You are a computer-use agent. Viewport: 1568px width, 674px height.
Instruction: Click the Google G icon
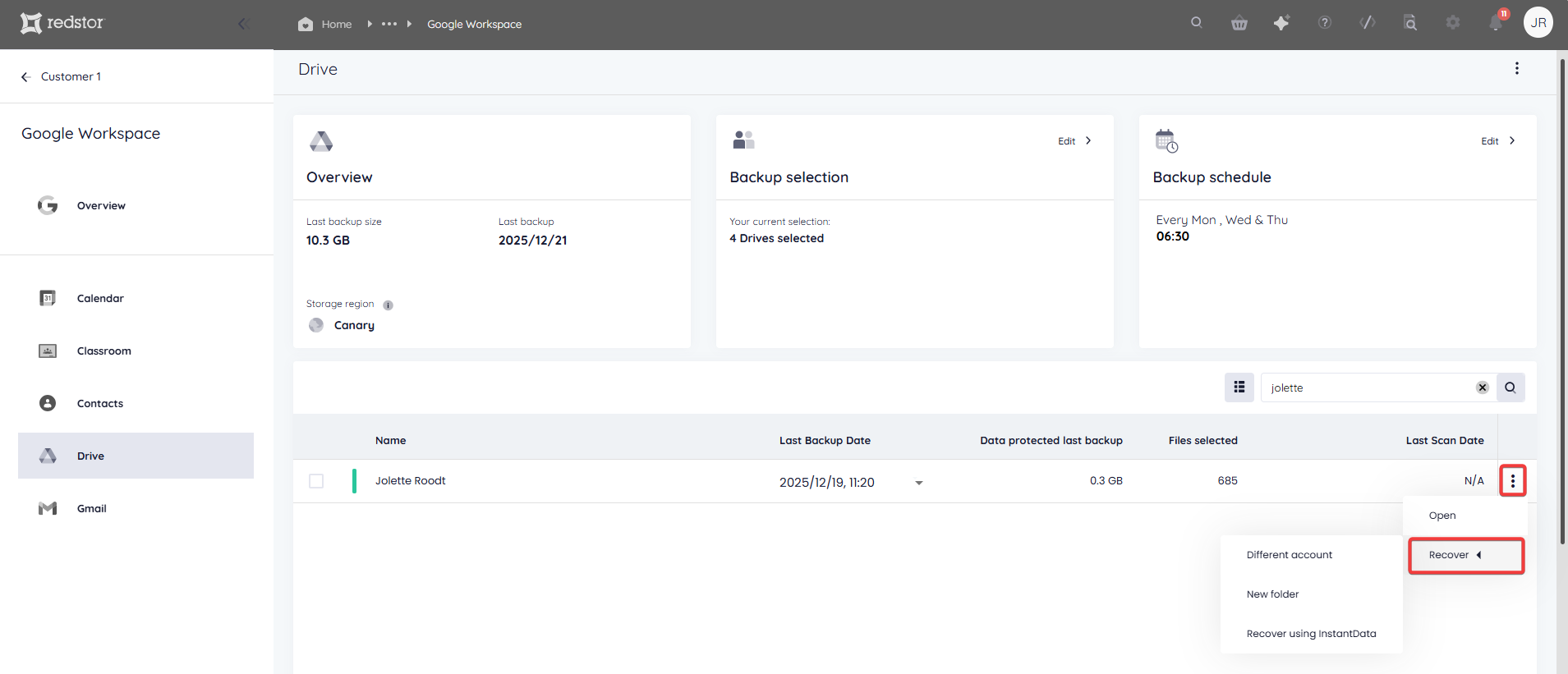pyautogui.click(x=48, y=205)
